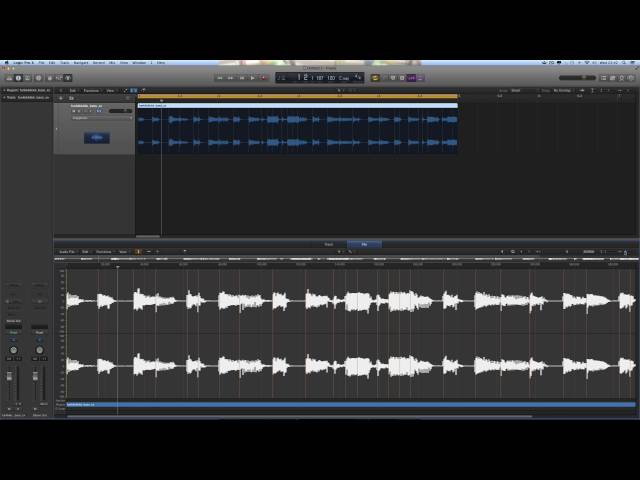Open the List Editors panel

[604, 78]
